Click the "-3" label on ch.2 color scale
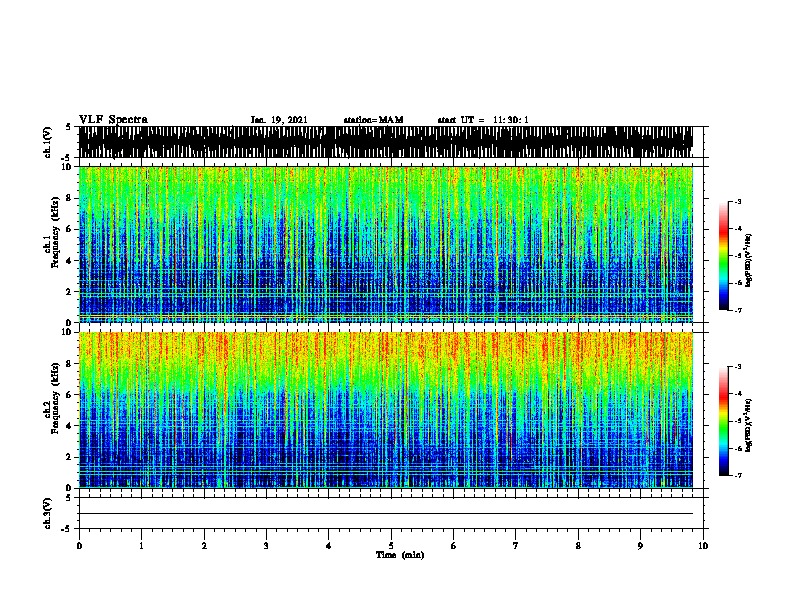792x612 pixels. pyautogui.click(x=737, y=367)
